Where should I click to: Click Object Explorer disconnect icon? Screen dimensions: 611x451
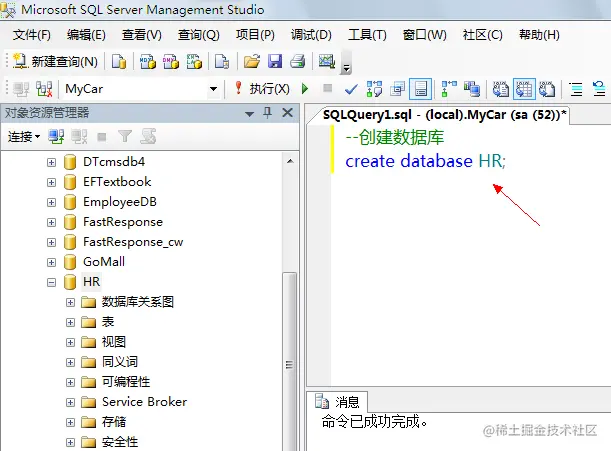tap(79, 137)
